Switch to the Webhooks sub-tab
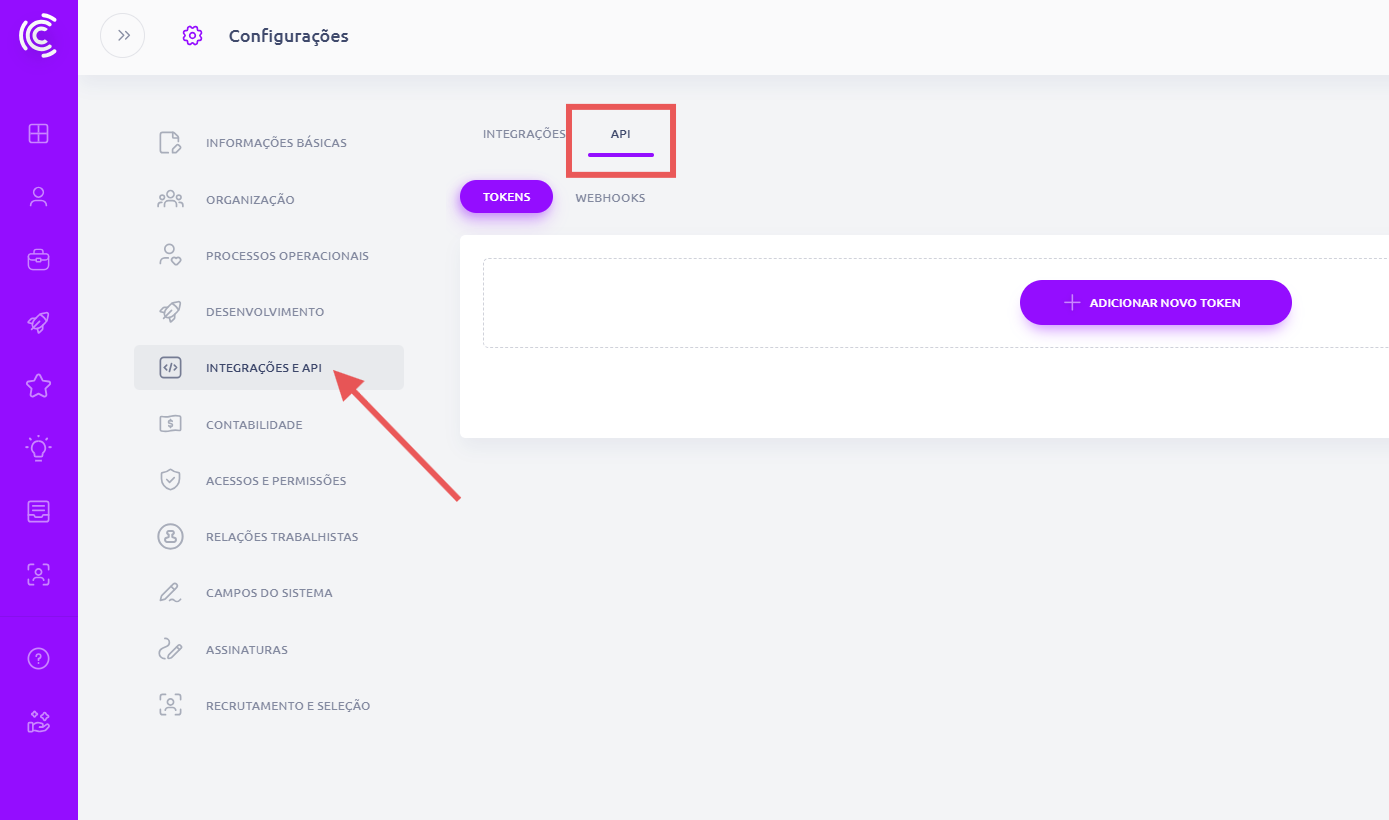The width and height of the screenshot is (1389, 820). click(x=610, y=198)
